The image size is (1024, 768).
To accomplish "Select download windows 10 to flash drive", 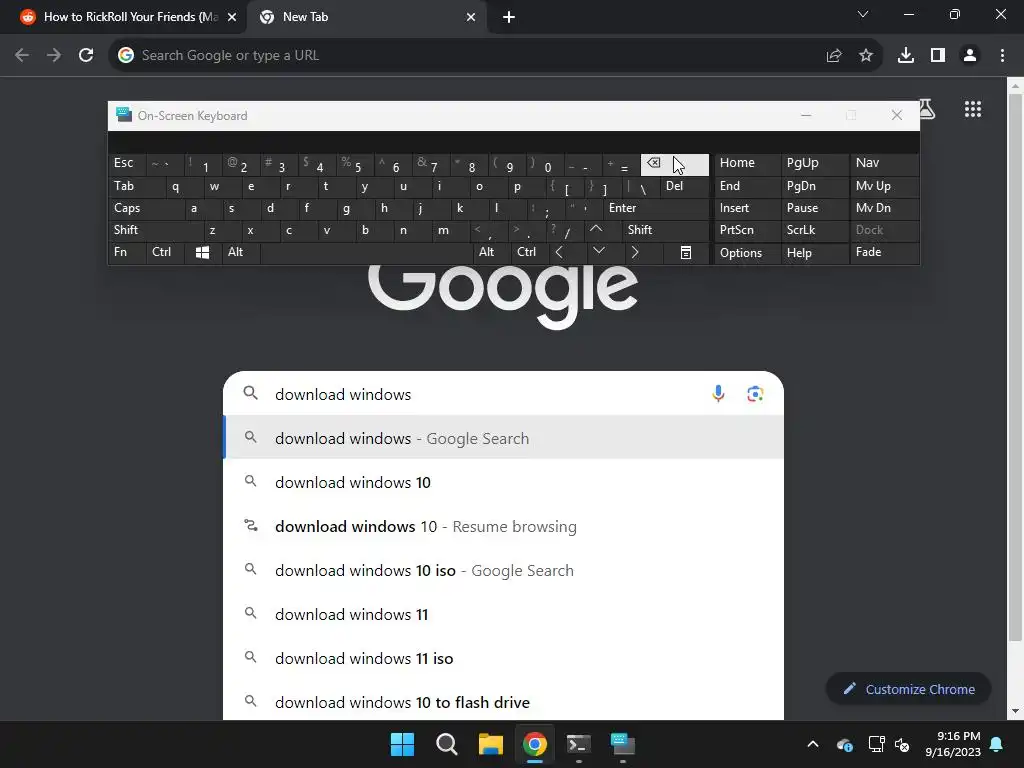I will click(503, 702).
